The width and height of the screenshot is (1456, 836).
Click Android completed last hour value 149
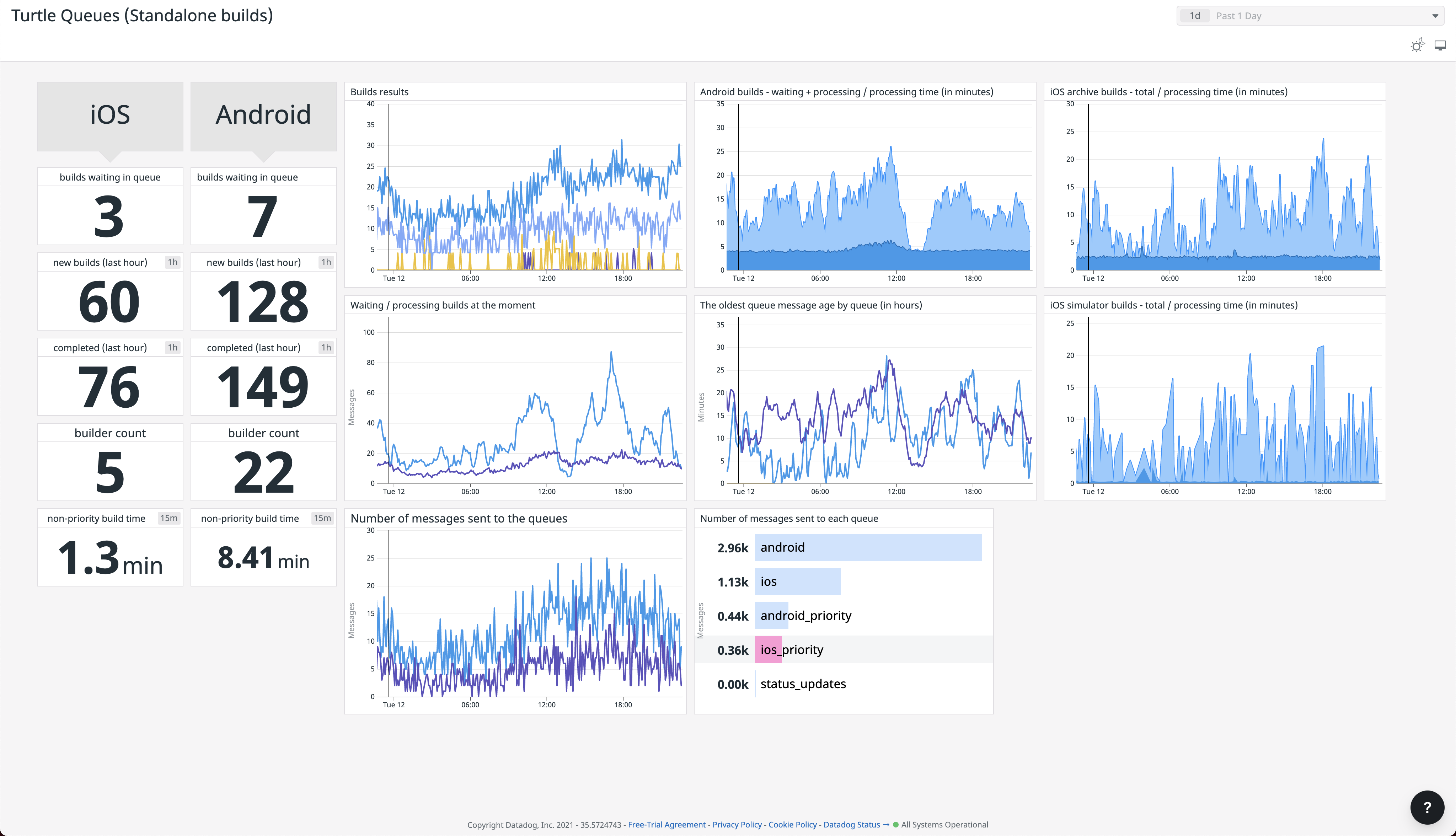tap(263, 387)
